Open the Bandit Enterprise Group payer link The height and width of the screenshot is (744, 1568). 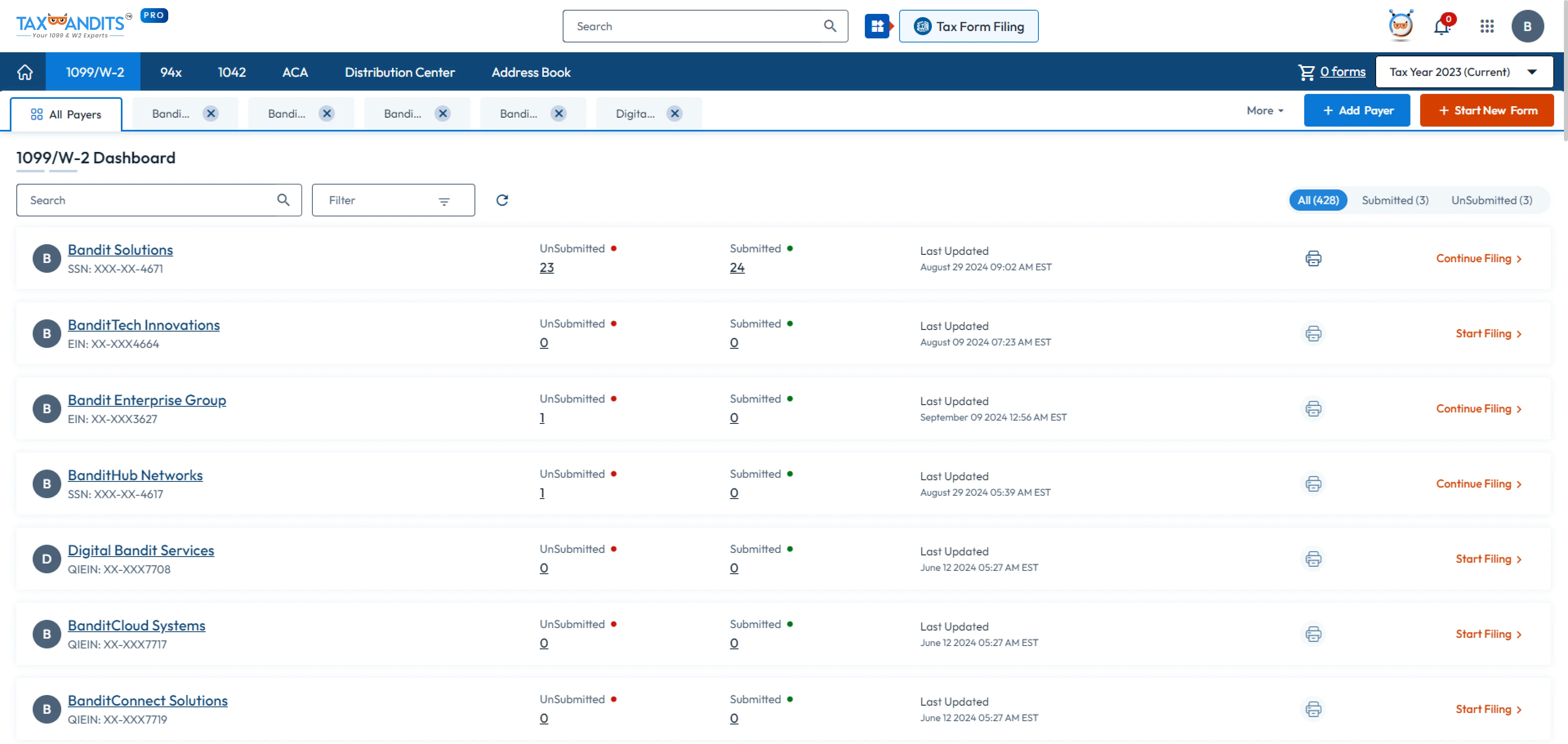pos(147,400)
